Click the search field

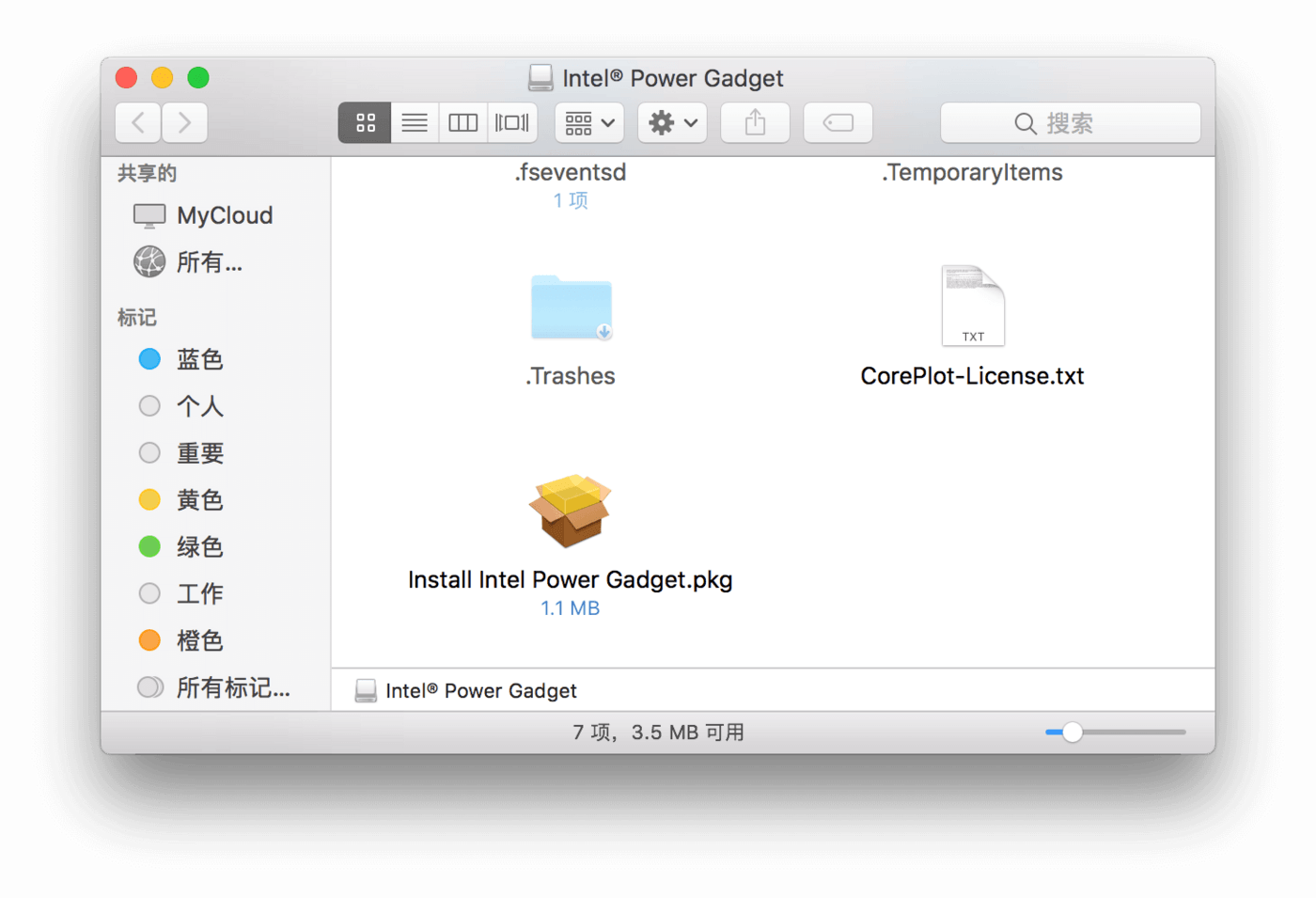(x=1071, y=122)
